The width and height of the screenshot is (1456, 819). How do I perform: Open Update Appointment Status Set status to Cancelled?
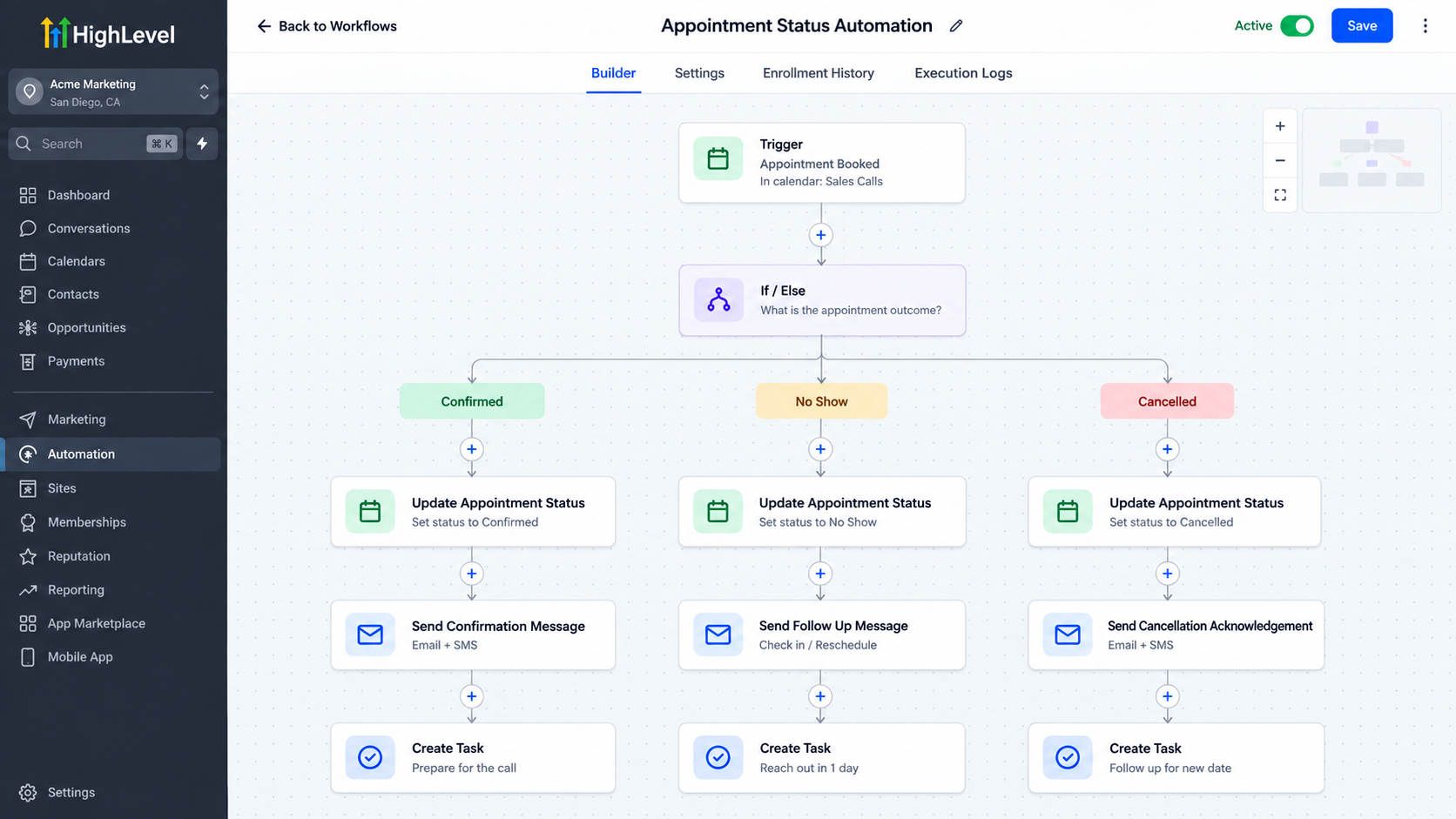point(1175,512)
